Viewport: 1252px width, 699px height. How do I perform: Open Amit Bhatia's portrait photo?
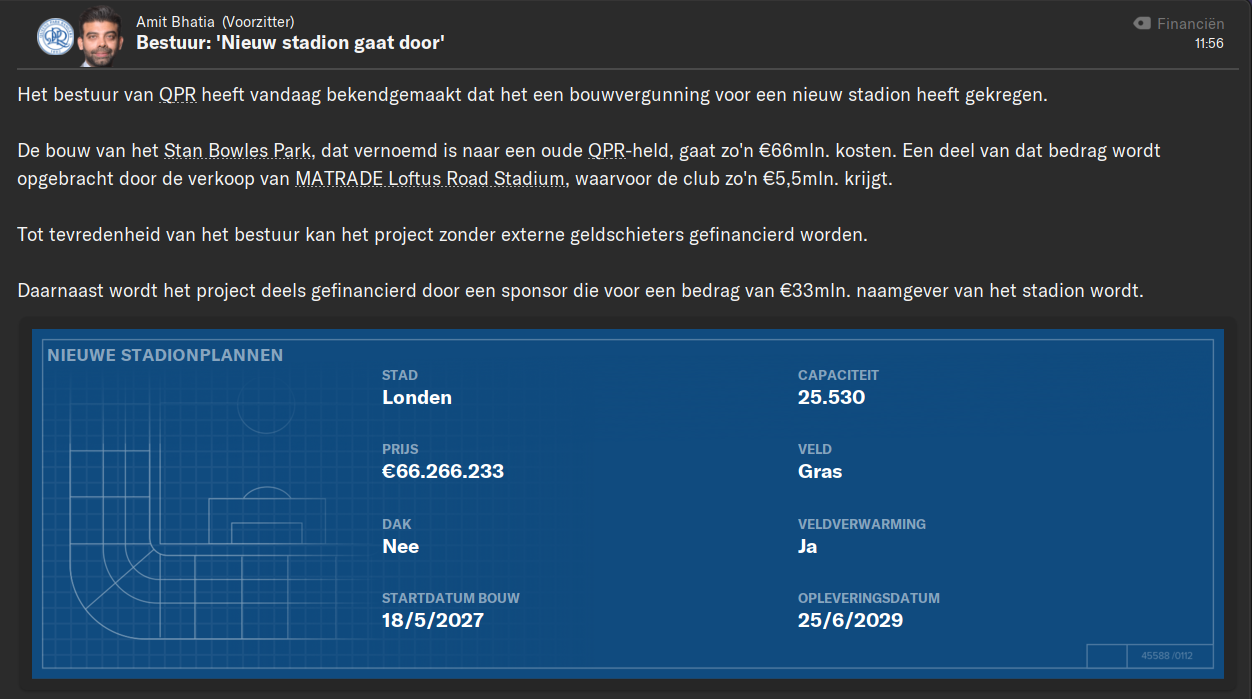pyautogui.click(x=100, y=35)
